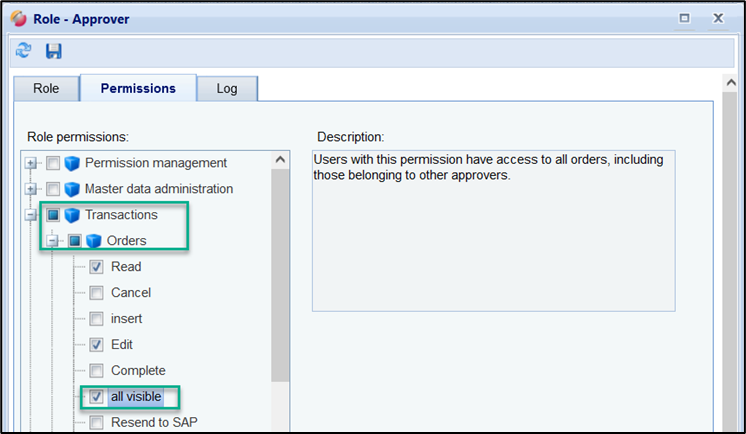This screenshot has height=434, width=746.
Task: Maximize the Role - Approver window
Action: (x=685, y=18)
